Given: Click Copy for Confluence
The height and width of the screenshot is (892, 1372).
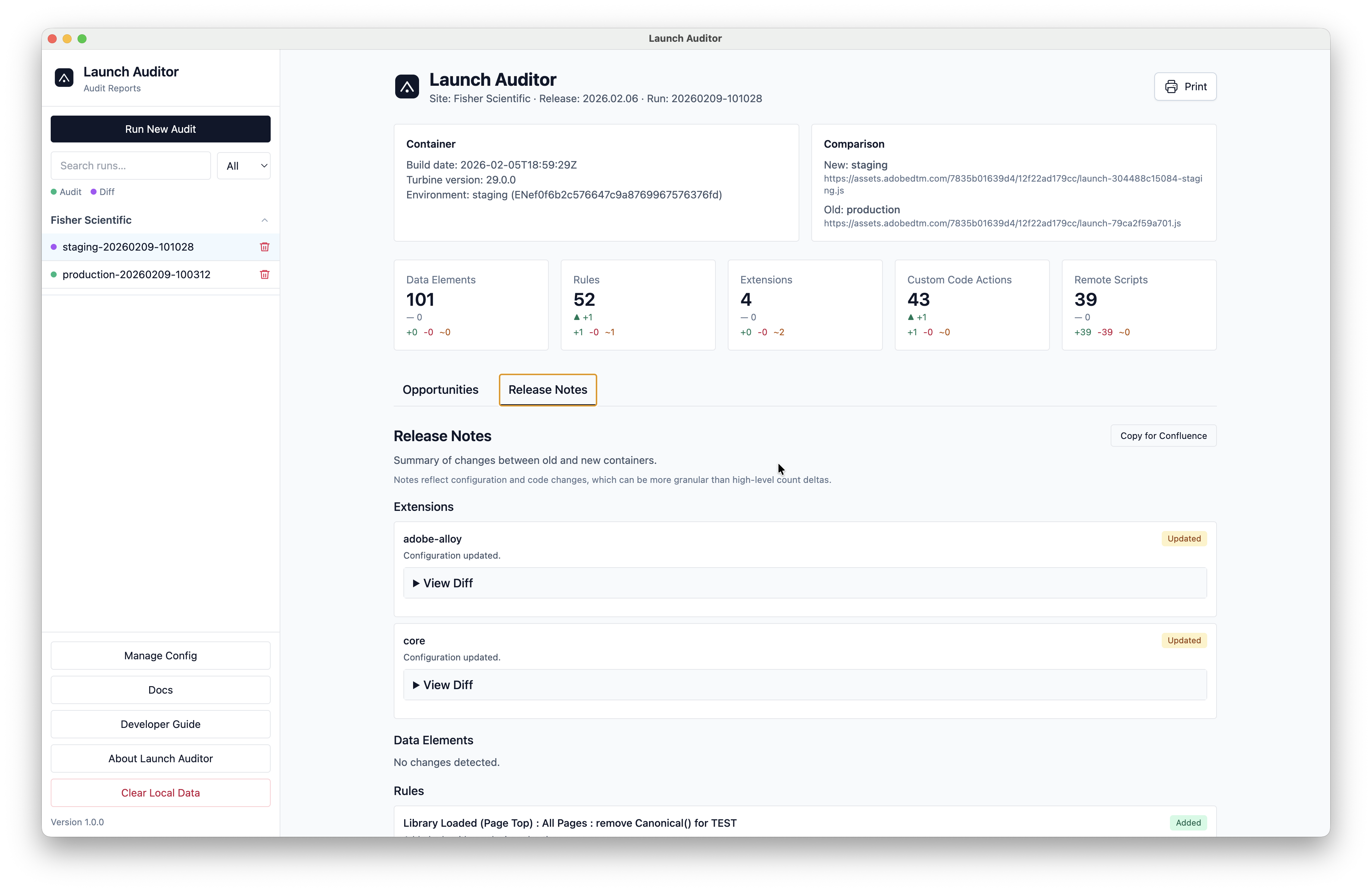Looking at the screenshot, I should point(1163,435).
